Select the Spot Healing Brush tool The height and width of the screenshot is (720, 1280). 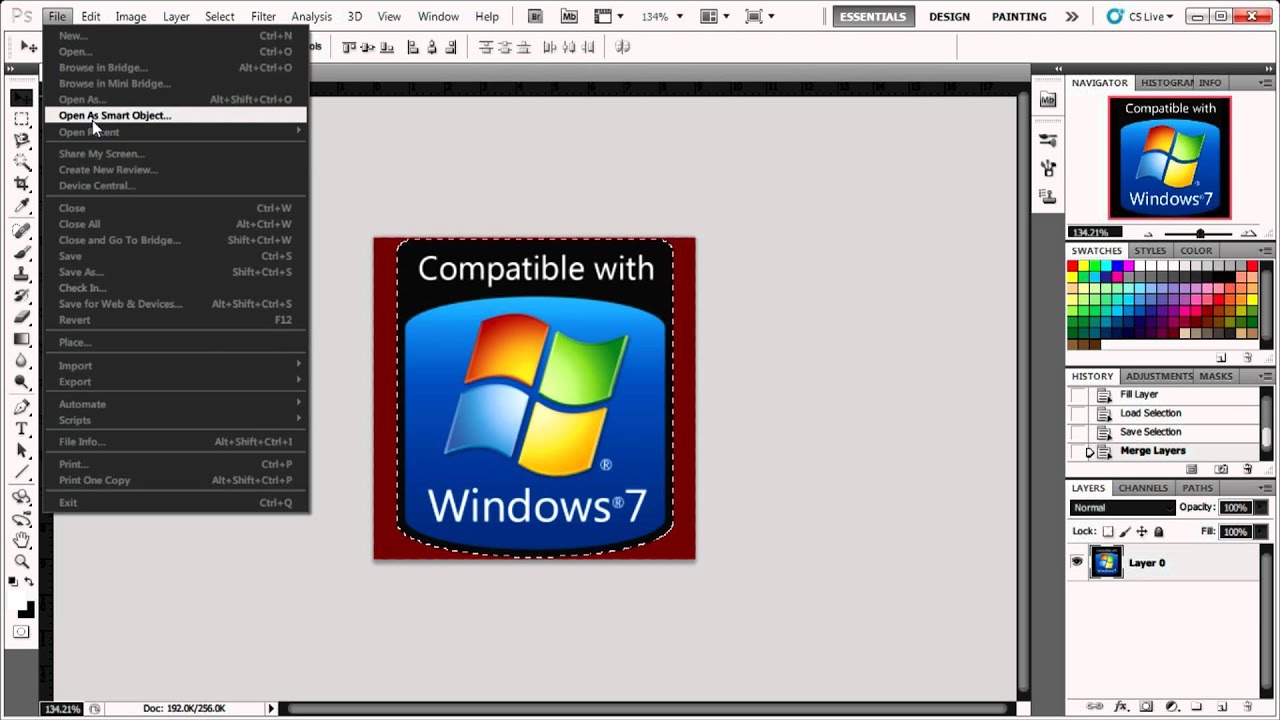tap(21, 231)
